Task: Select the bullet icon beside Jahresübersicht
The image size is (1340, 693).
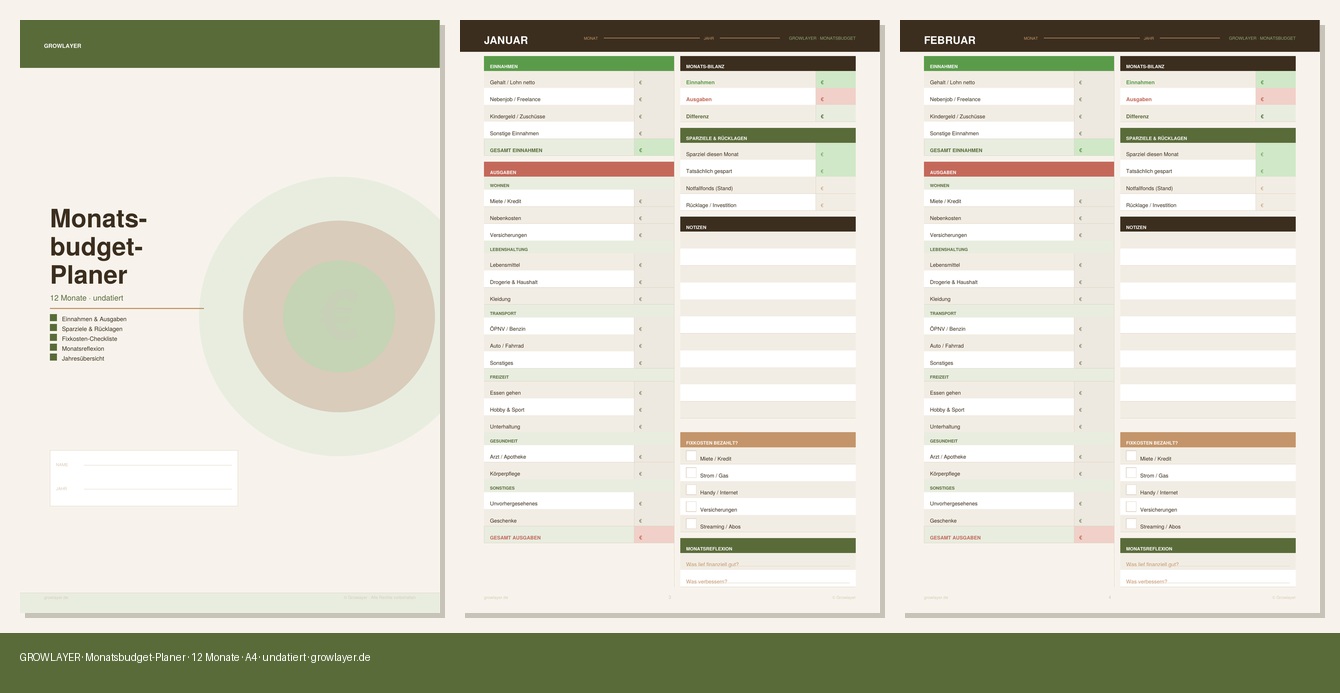Action: (x=53, y=357)
